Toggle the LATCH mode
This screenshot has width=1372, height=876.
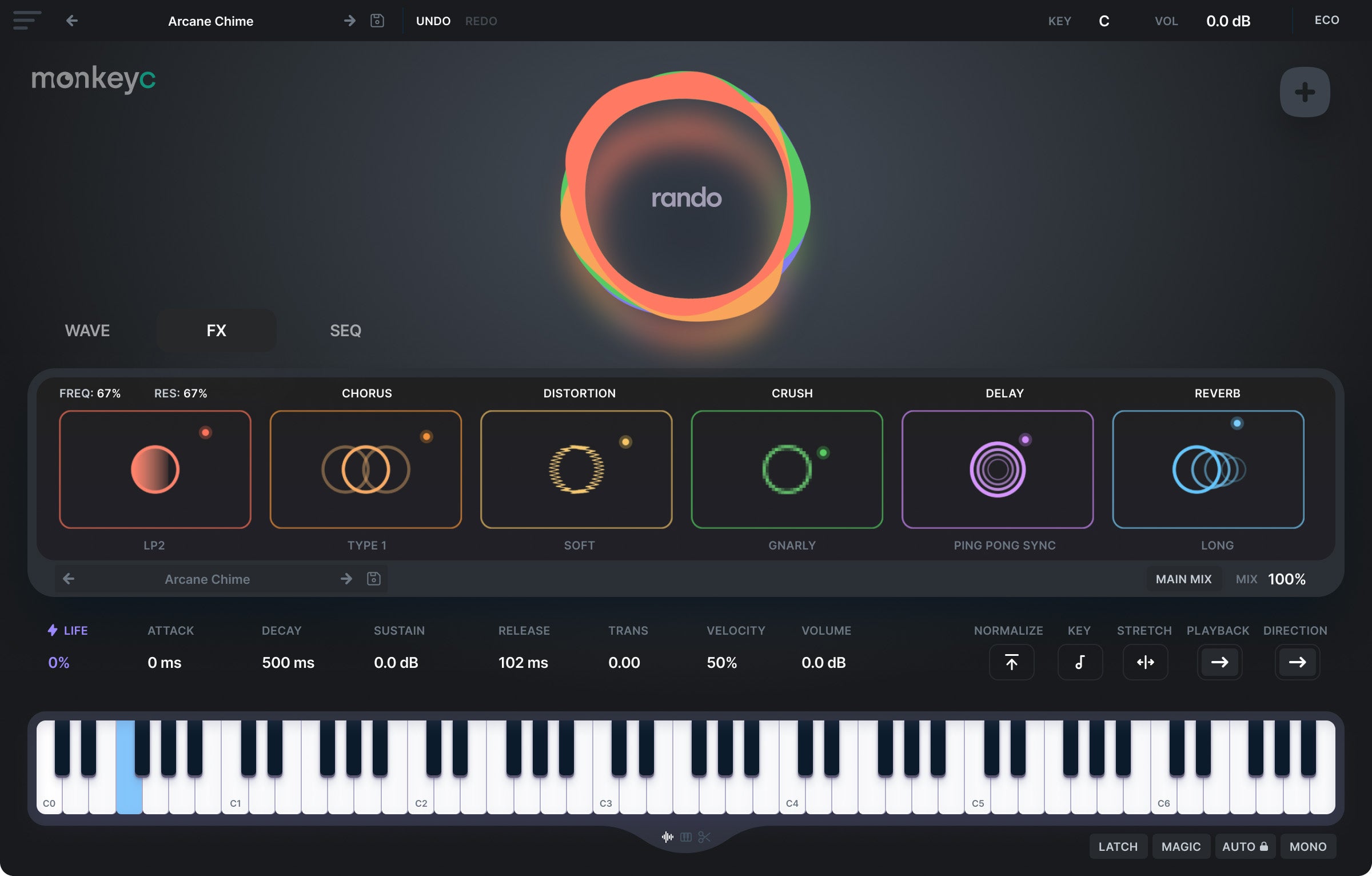tap(1118, 846)
